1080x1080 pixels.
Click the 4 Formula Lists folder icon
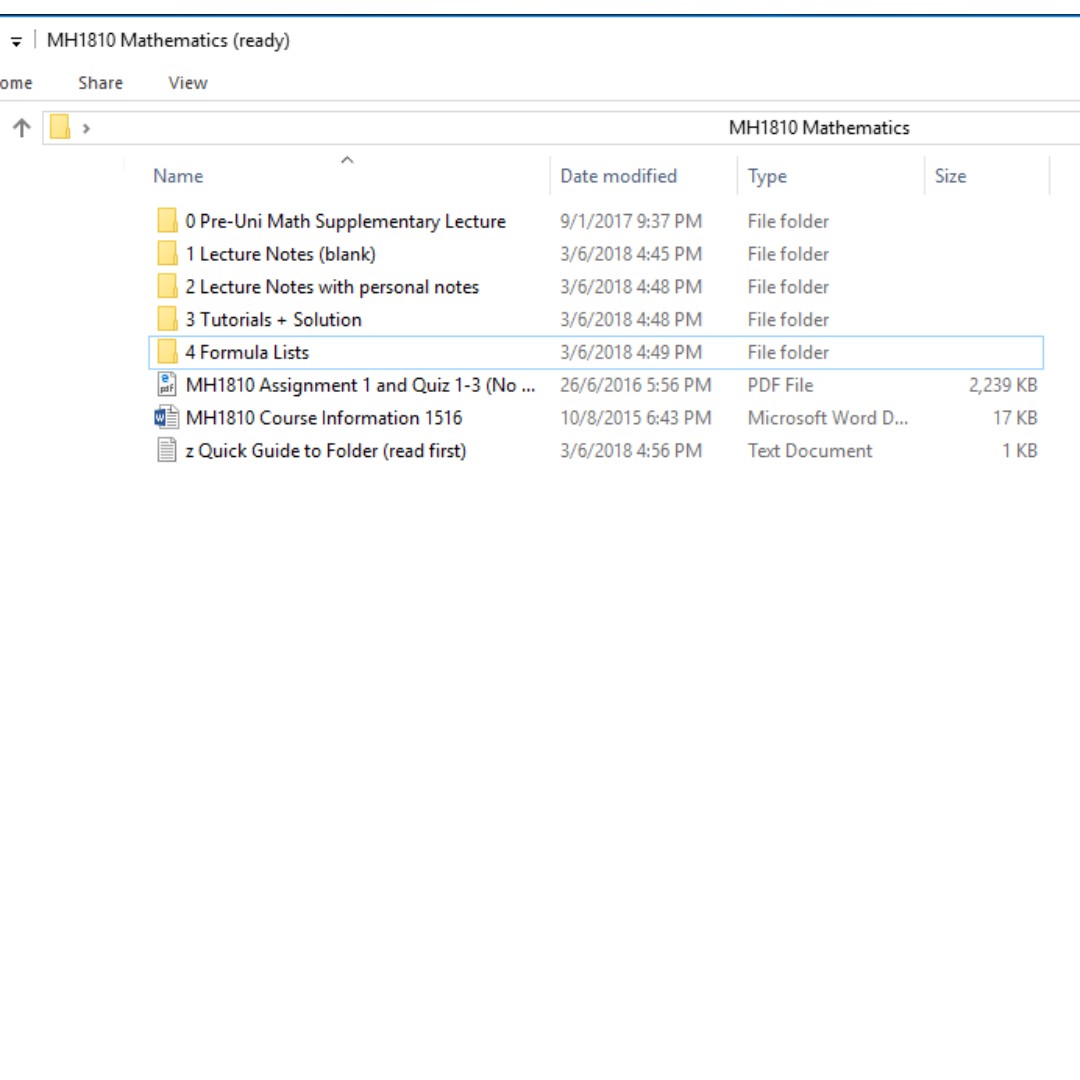pyautogui.click(x=167, y=352)
